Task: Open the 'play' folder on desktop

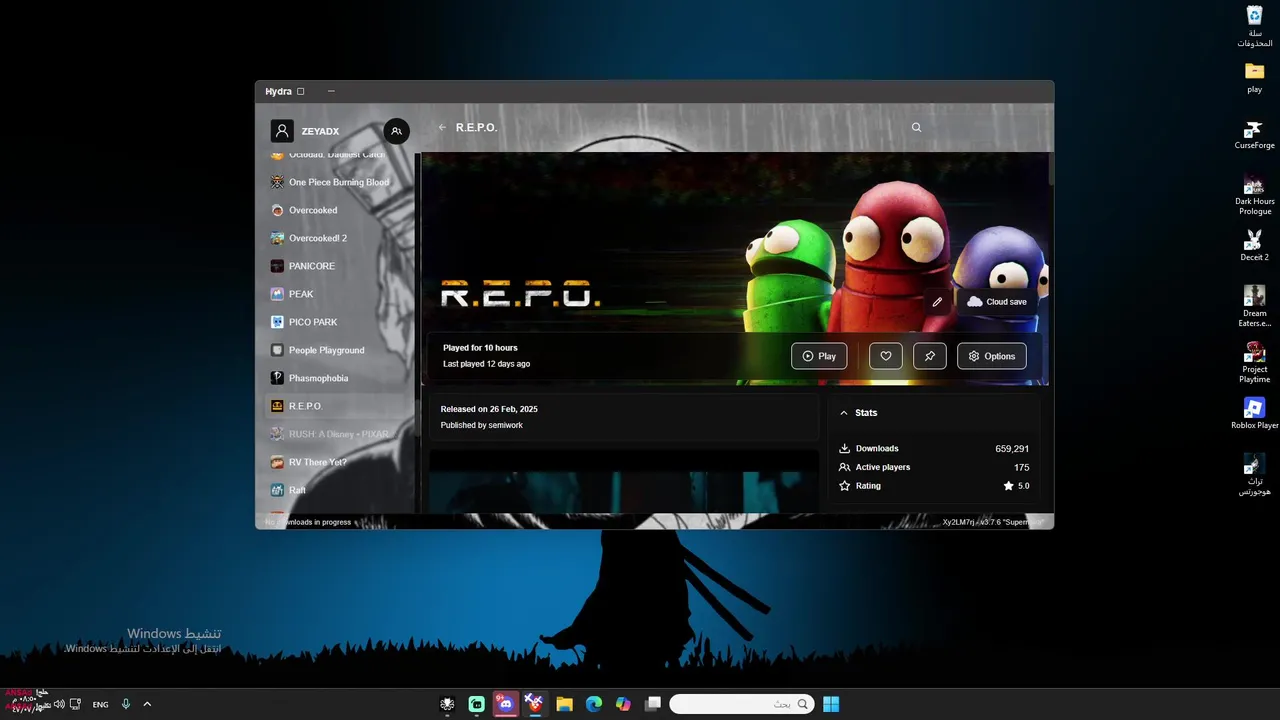Action: coord(1254,77)
